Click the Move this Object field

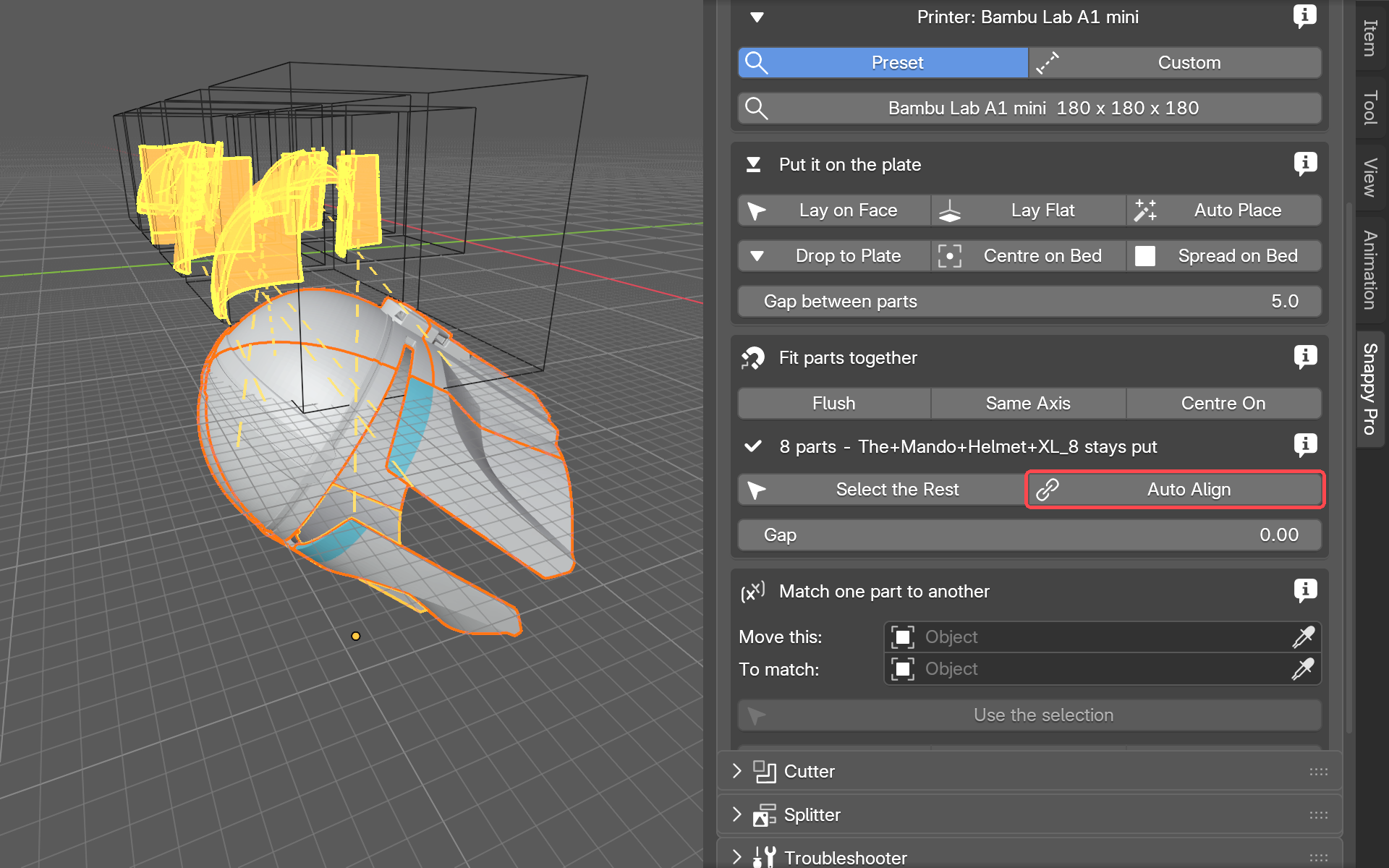[1103, 637]
